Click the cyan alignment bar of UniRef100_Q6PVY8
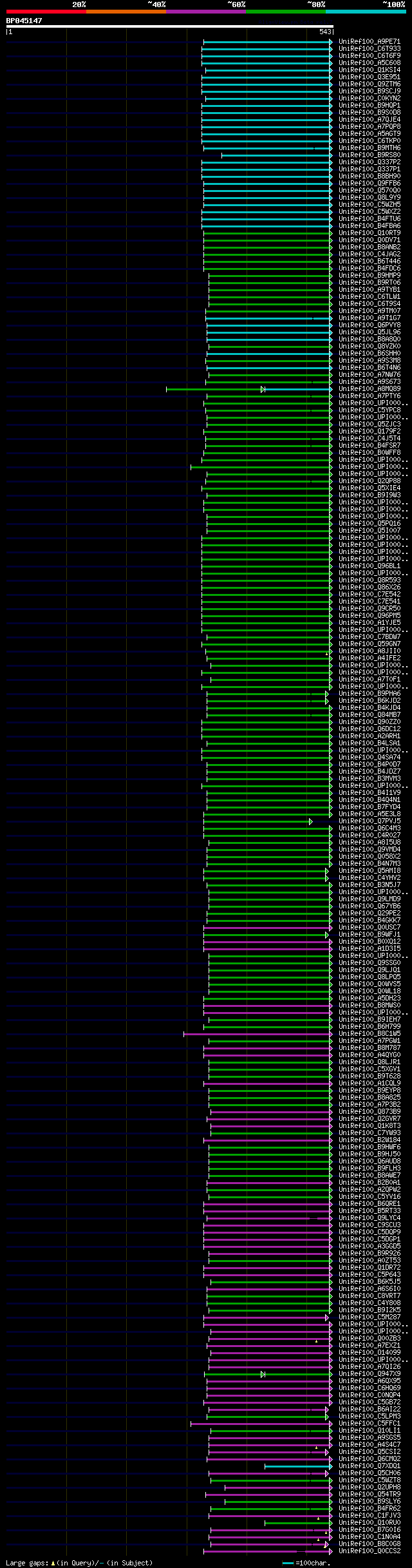 point(270,325)
